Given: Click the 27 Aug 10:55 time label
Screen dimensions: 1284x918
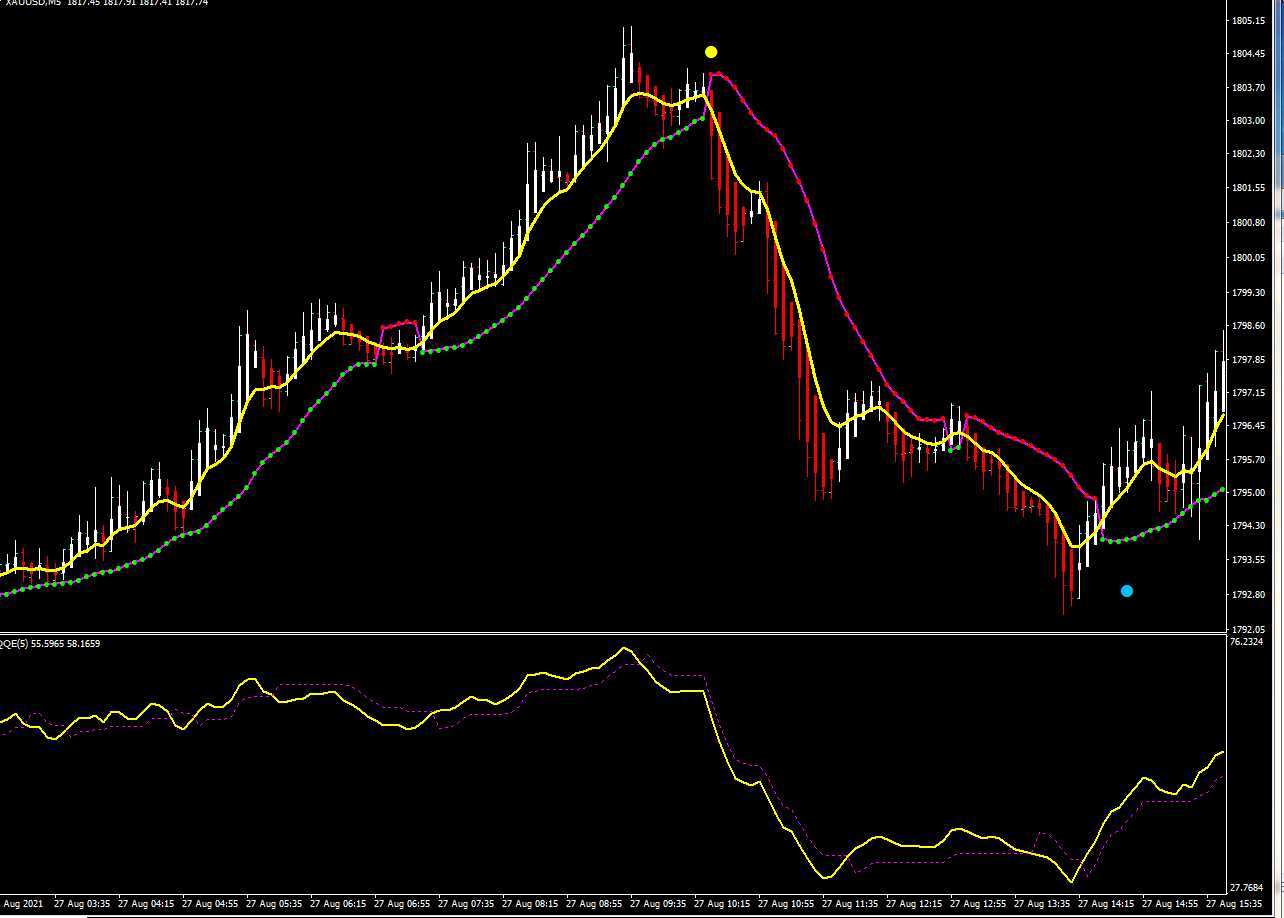Looking at the screenshot, I should (x=786, y=904).
